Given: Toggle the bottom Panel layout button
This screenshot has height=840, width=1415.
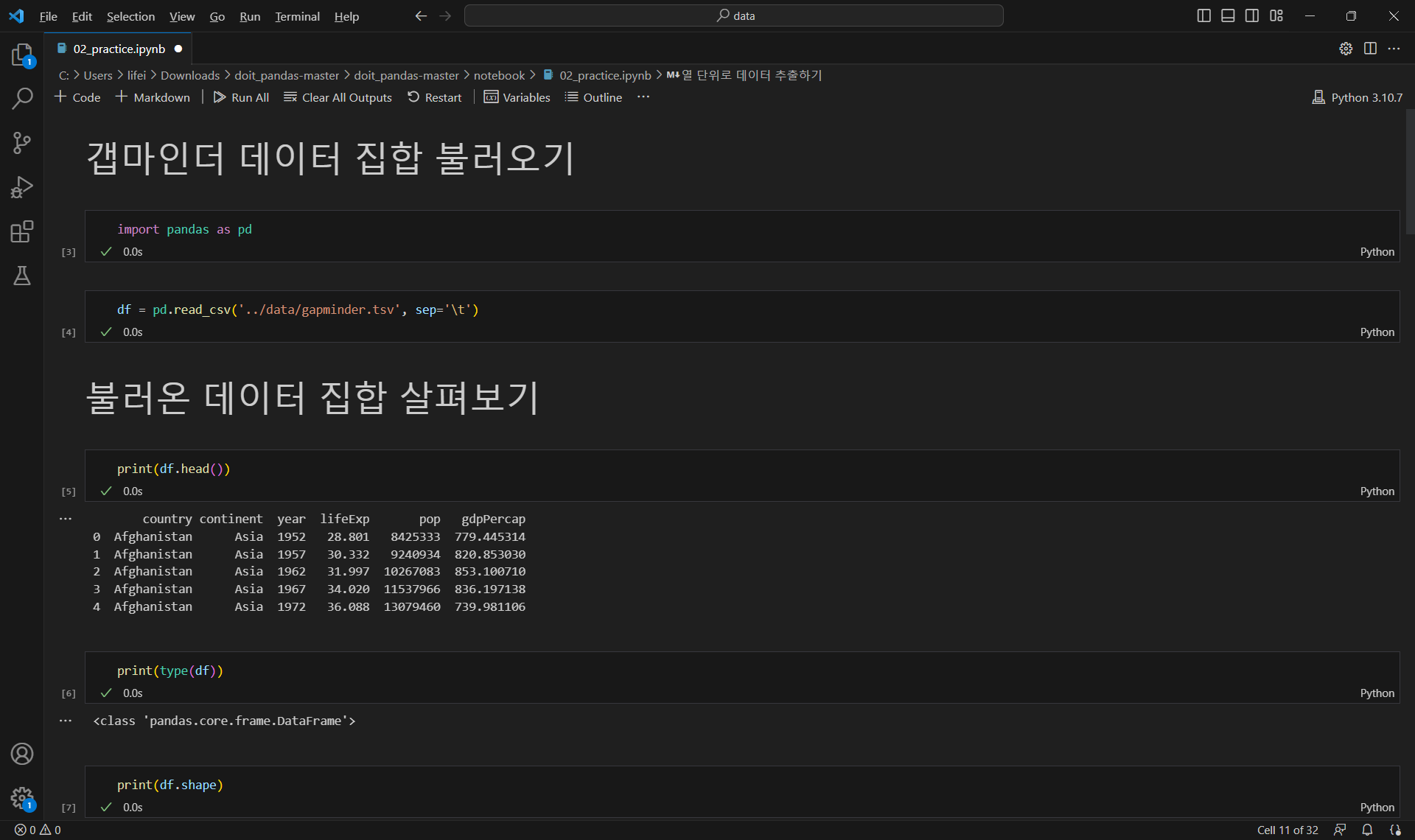Looking at the screenshot, I should tap(1228, 15).
